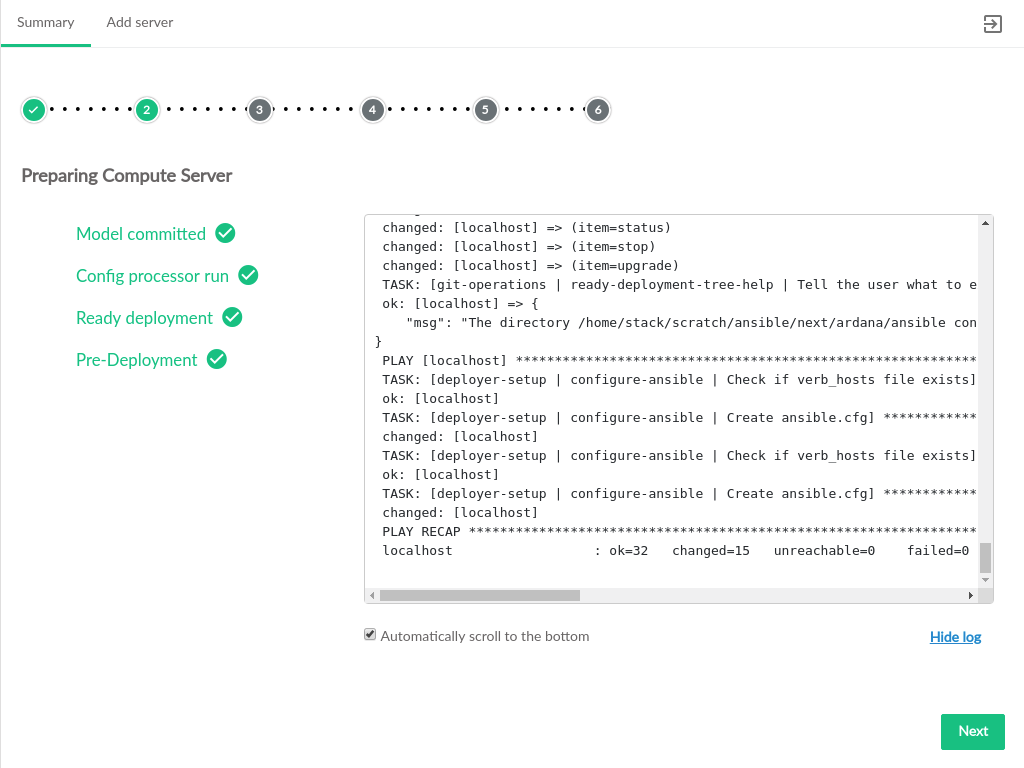
Task: Click the completed step 1 checkmark circle
Action: 34,110
